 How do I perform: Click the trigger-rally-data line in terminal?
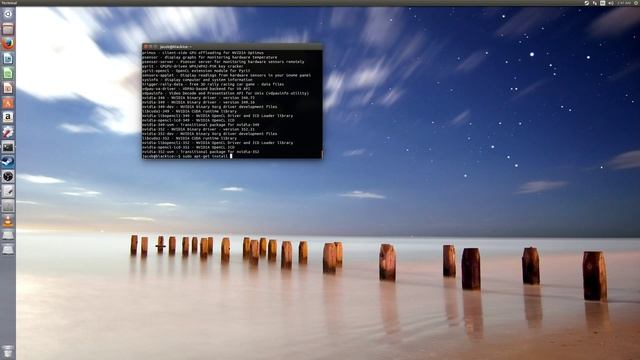(213, 84)
